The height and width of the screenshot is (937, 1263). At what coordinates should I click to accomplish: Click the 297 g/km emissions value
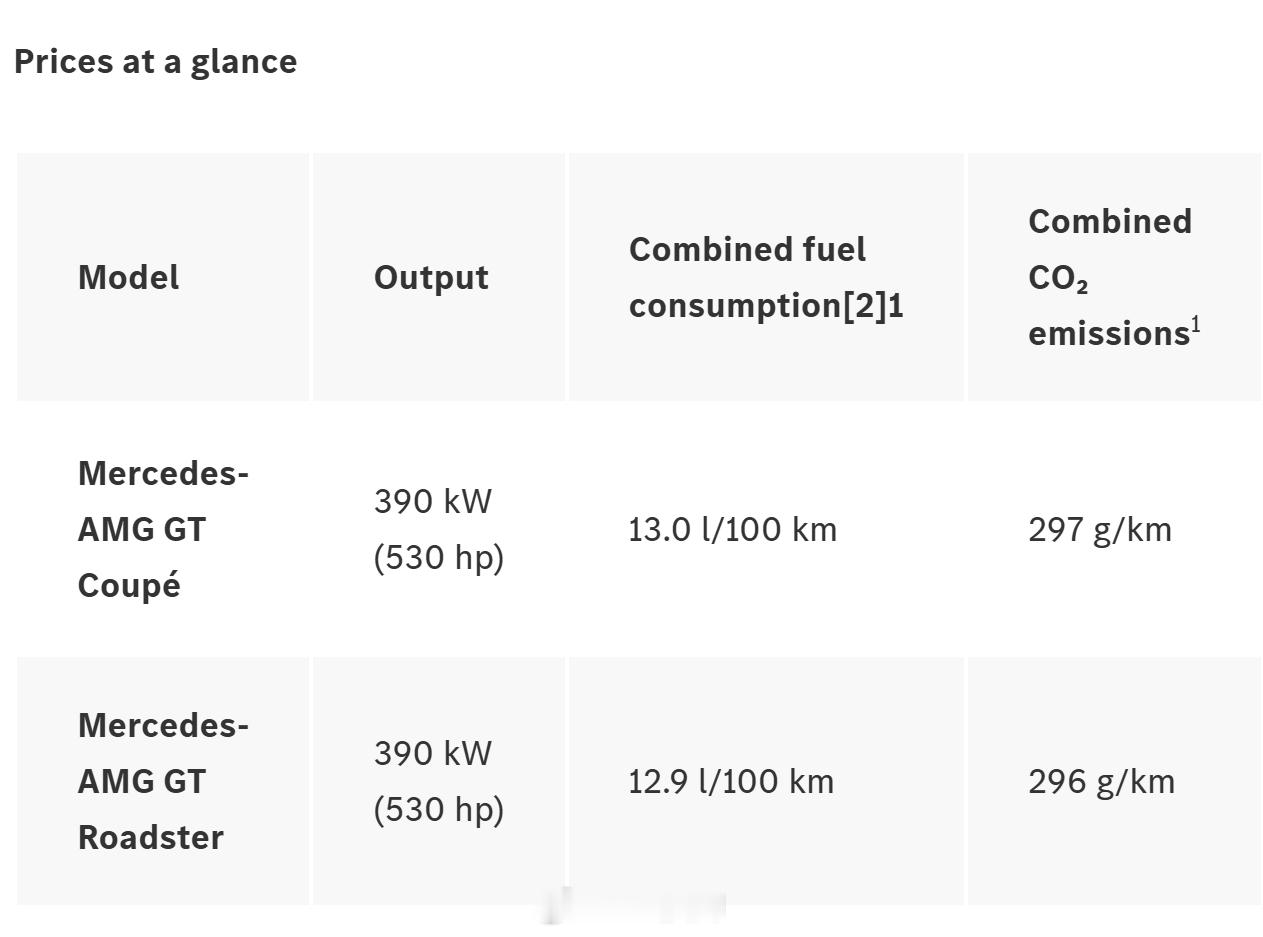pos(1100,529)
